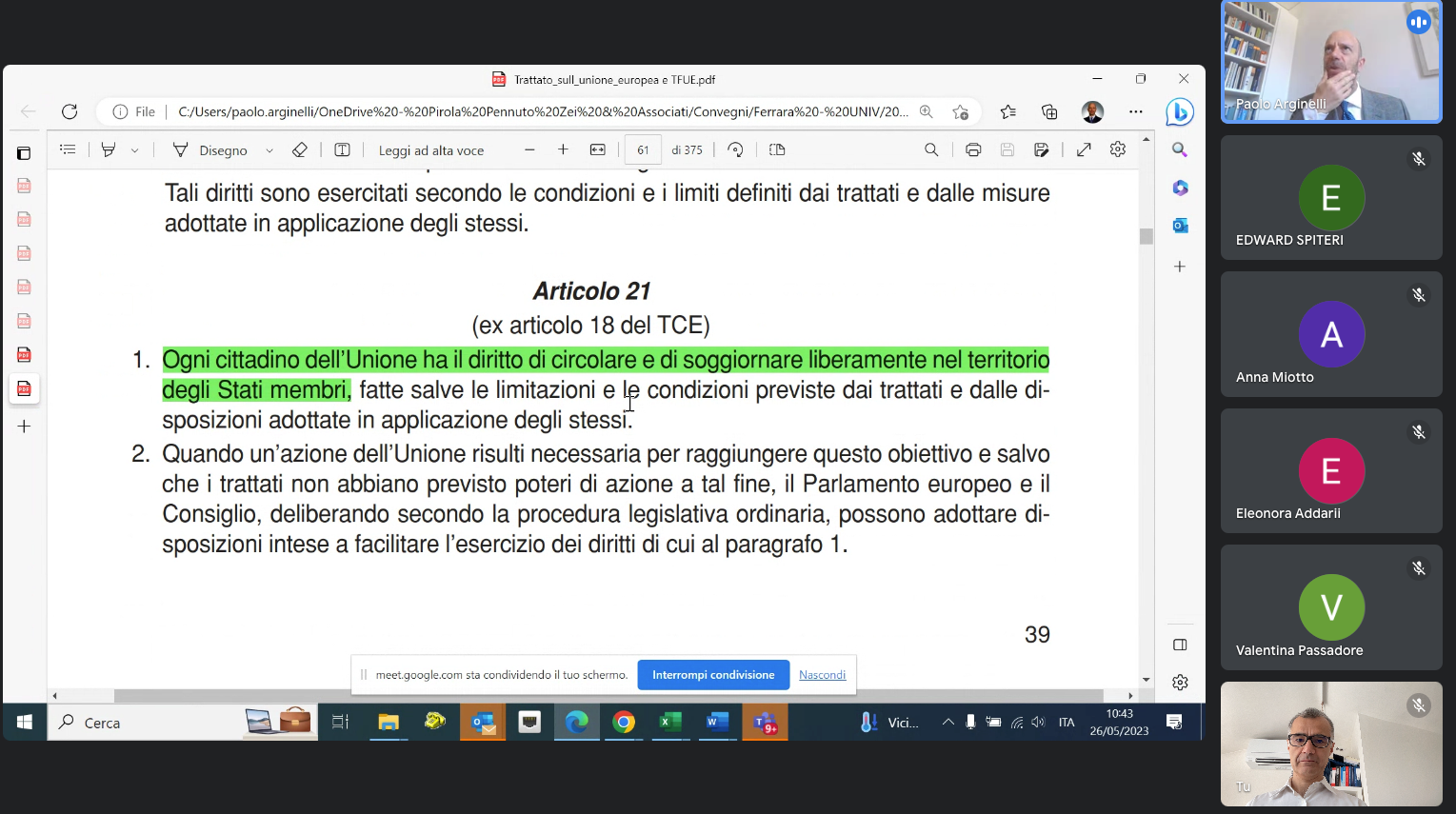
Task: Open PDF toolbar settings gear
Action: [1118, 149]
